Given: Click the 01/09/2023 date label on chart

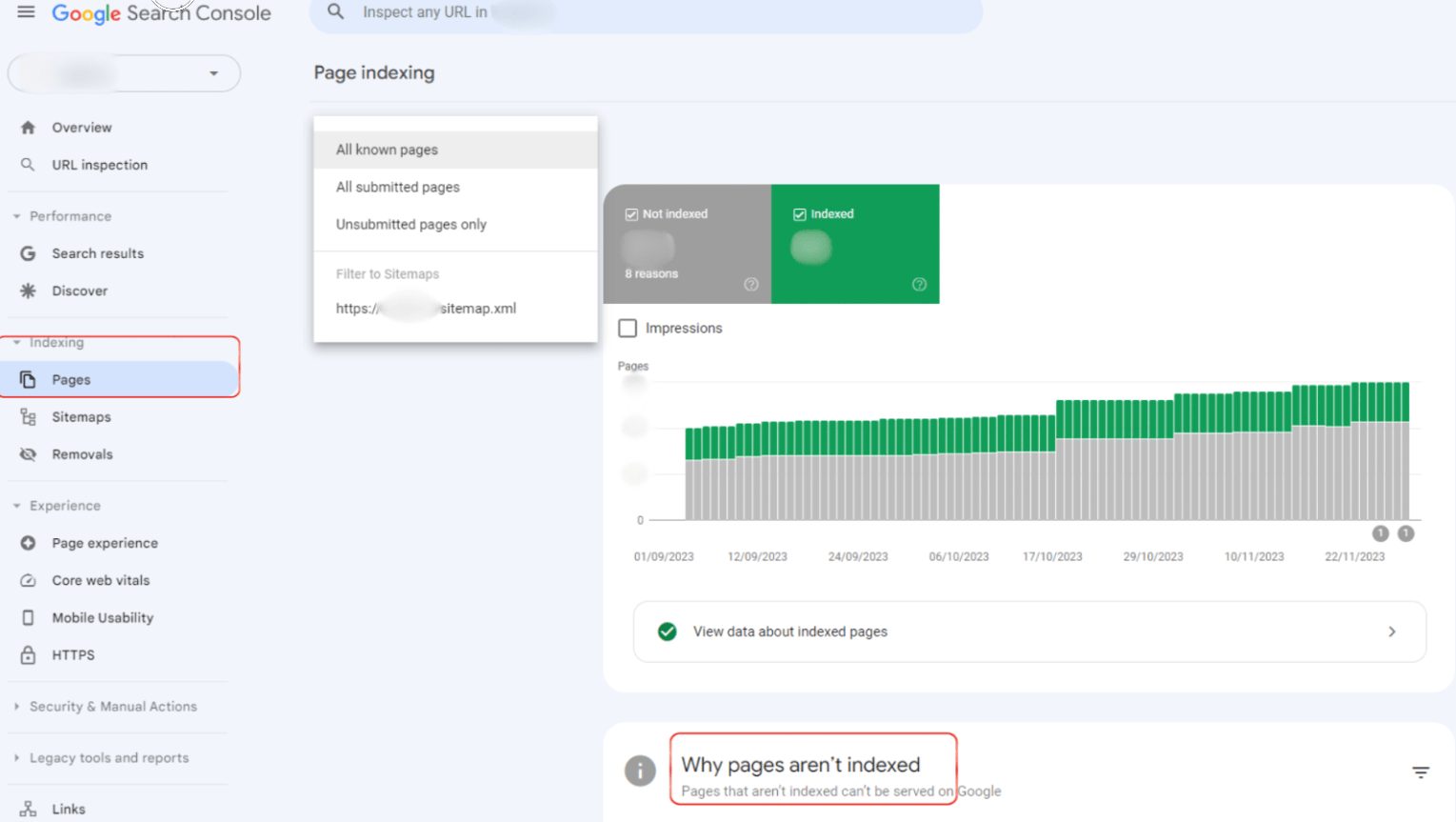Looking at the screenshot, I should pyautogui.click(x=664, y=557).
